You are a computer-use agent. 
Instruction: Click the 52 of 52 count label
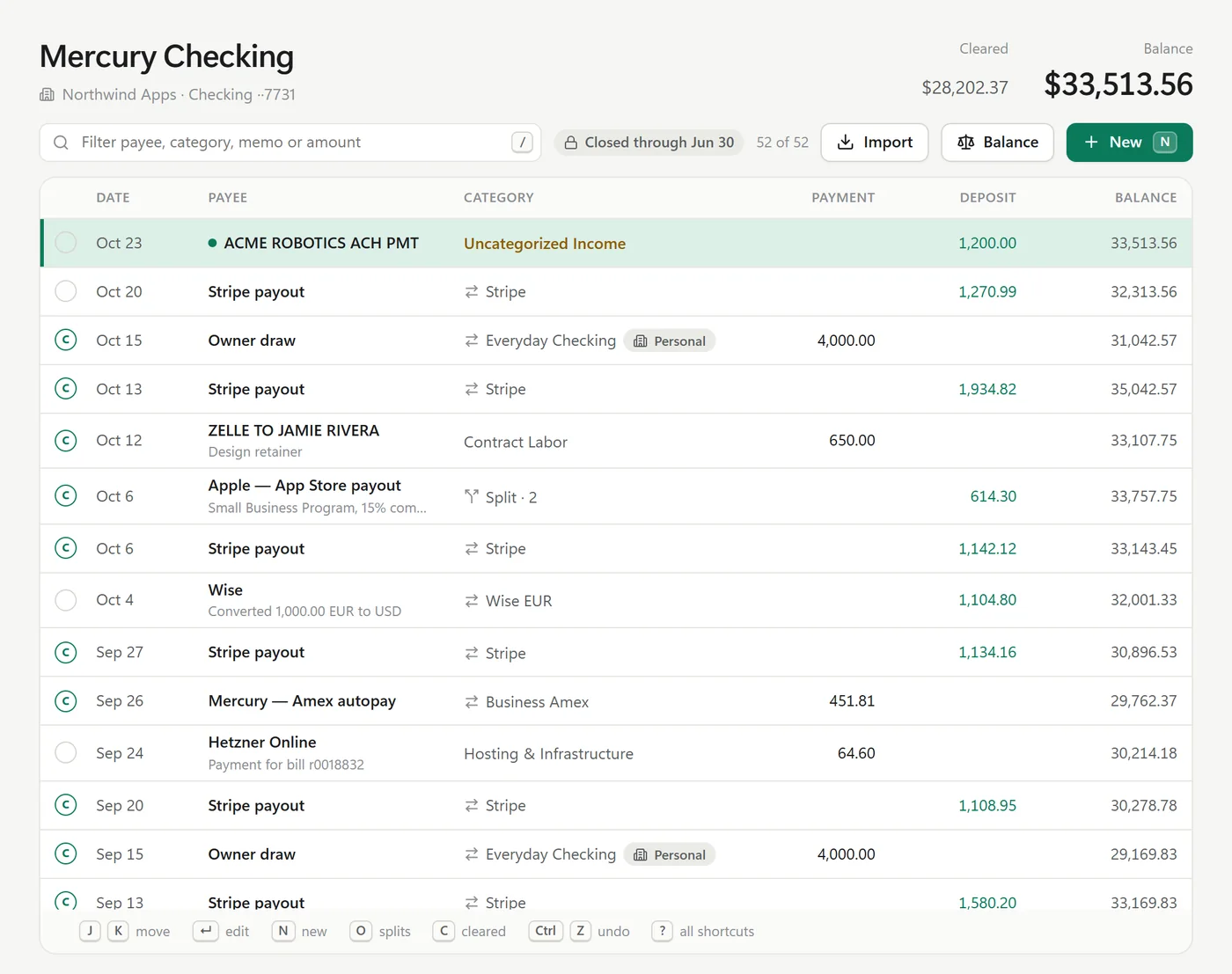pyautogui.click(x=782, y=143)
